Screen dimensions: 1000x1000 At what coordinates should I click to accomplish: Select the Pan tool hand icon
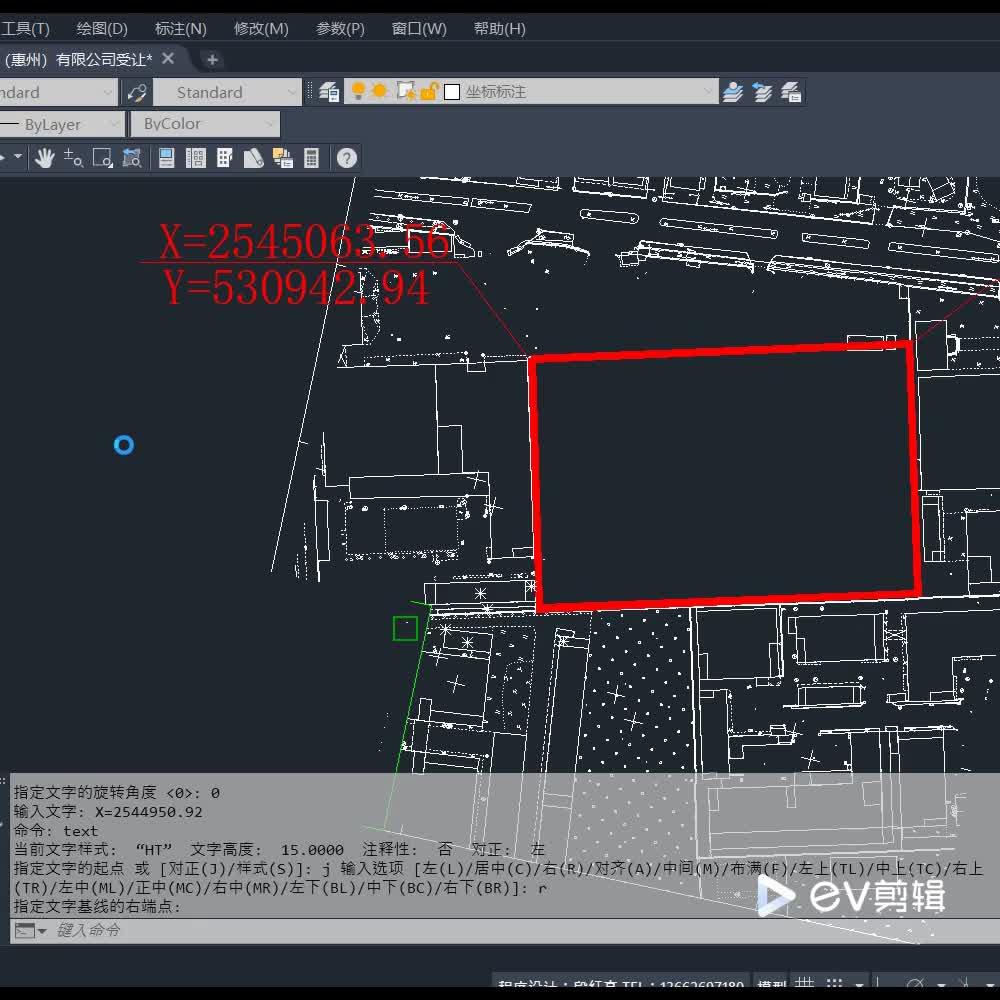[44, 157]
